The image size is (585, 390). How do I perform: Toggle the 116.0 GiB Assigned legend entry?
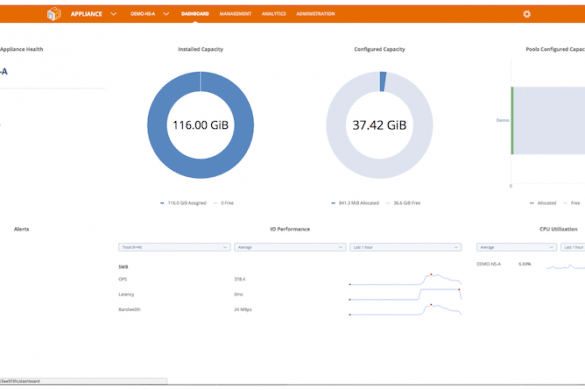click(x=183, y=203)
